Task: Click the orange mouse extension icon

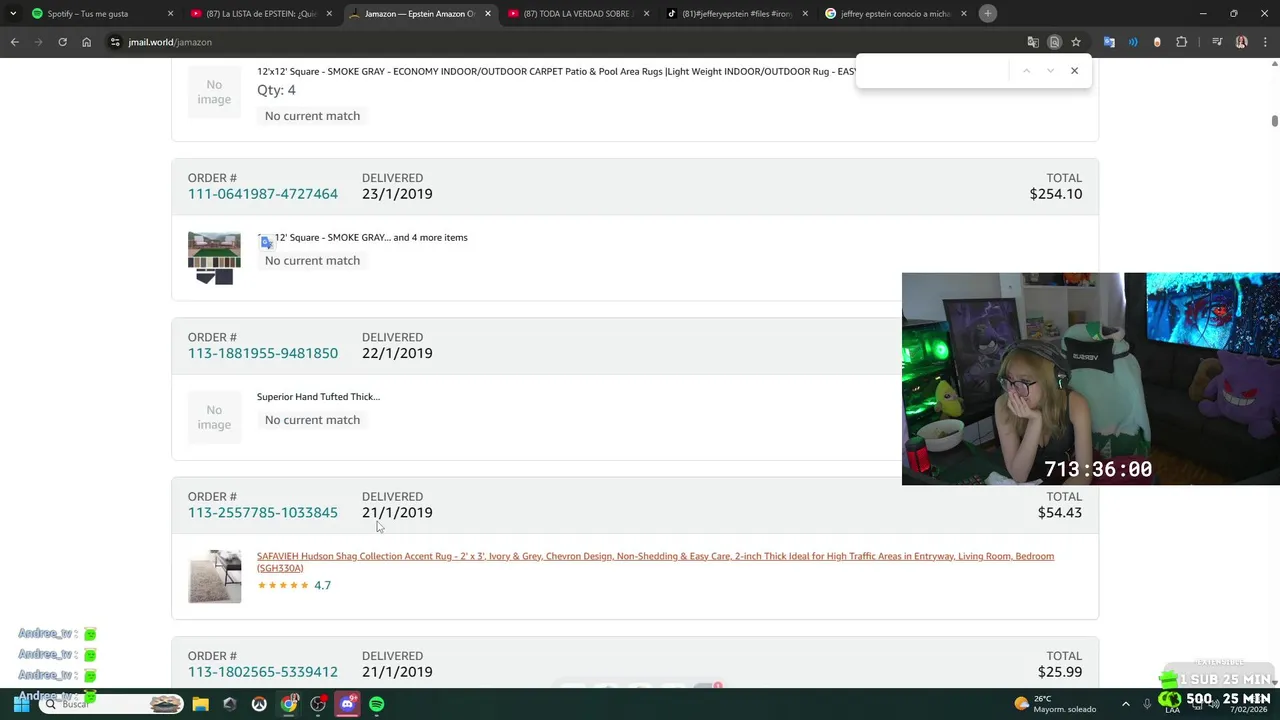Action: tap(1157, 42)
